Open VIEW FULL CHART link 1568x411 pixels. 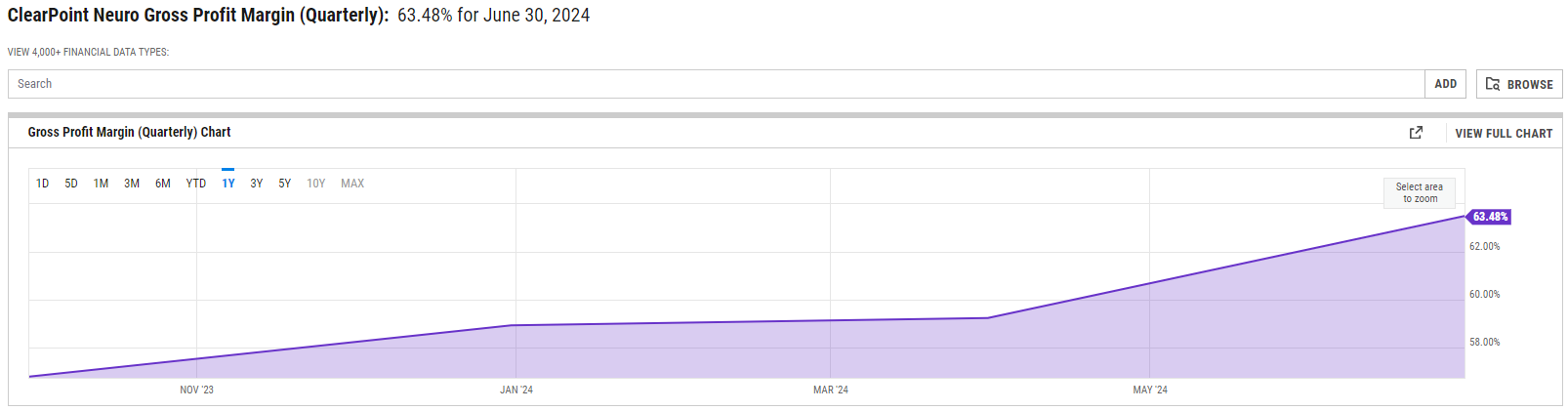(x=1504, y=133)
